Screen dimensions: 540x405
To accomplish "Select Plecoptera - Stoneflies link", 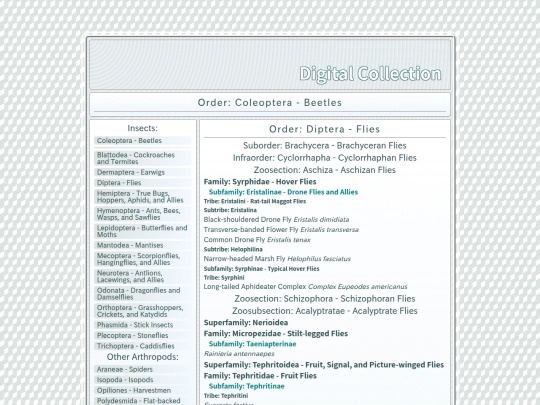I will (143, 335).
